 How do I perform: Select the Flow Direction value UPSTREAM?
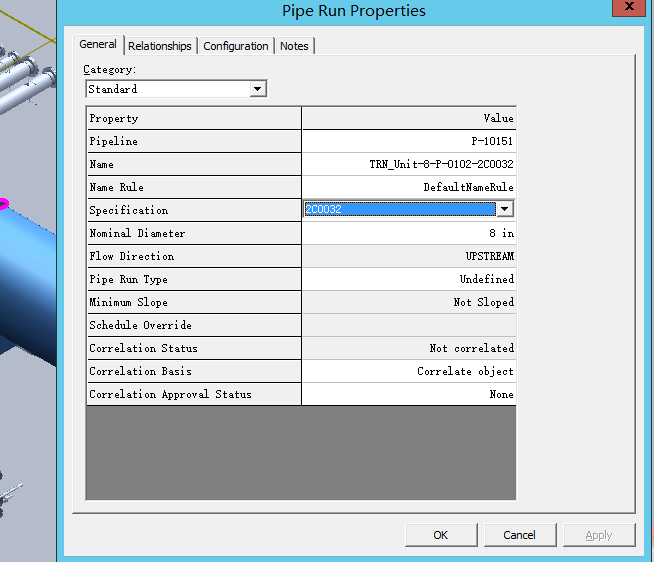(409, 256)
